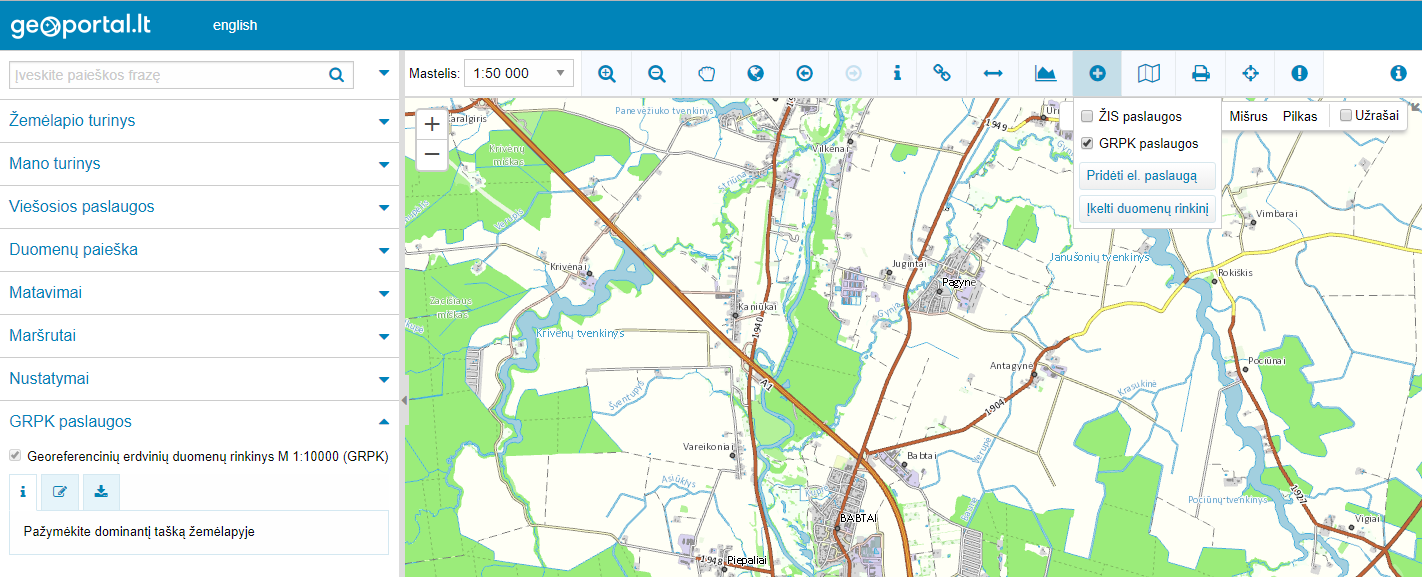Switch to the edit tab in GRPK panel
The image size is (1422, 577).
tap(60, 491)
